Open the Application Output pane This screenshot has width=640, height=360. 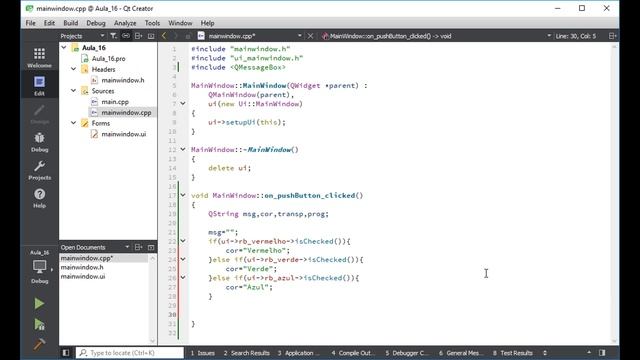click(298, 353)
